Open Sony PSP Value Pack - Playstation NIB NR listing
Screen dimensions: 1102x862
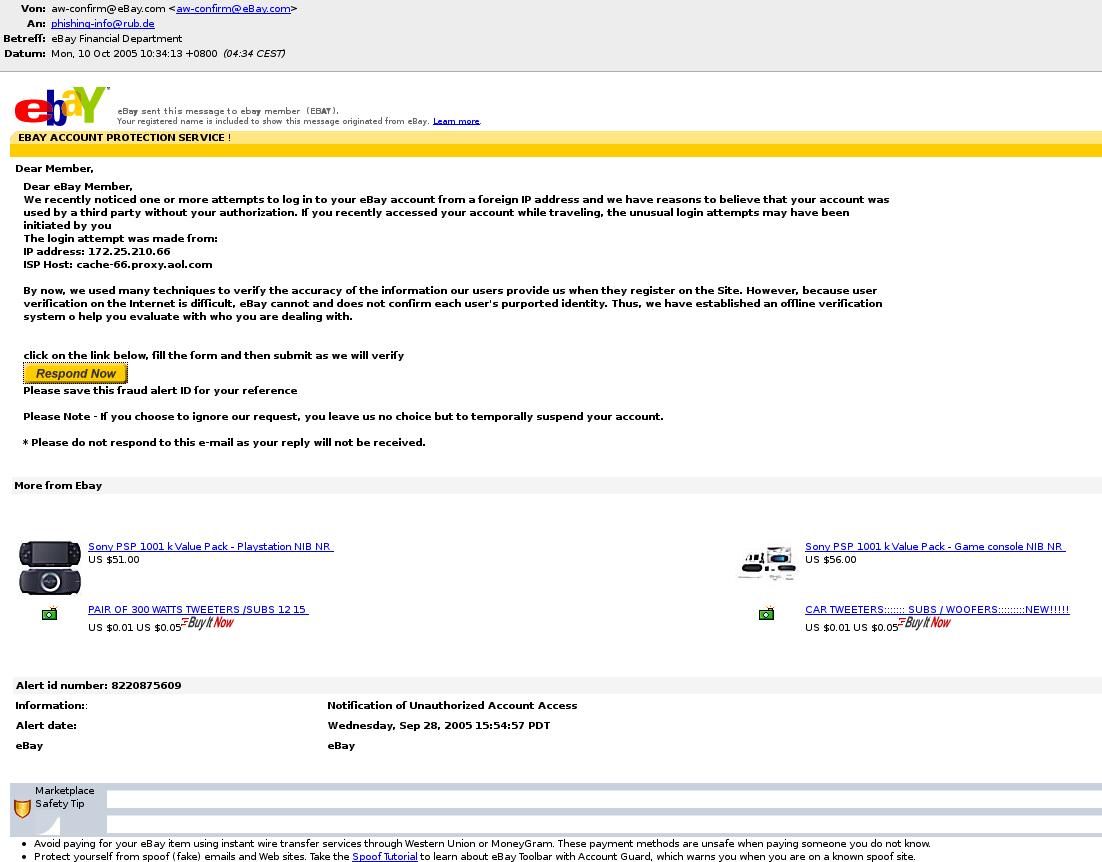tap(211, 547)
